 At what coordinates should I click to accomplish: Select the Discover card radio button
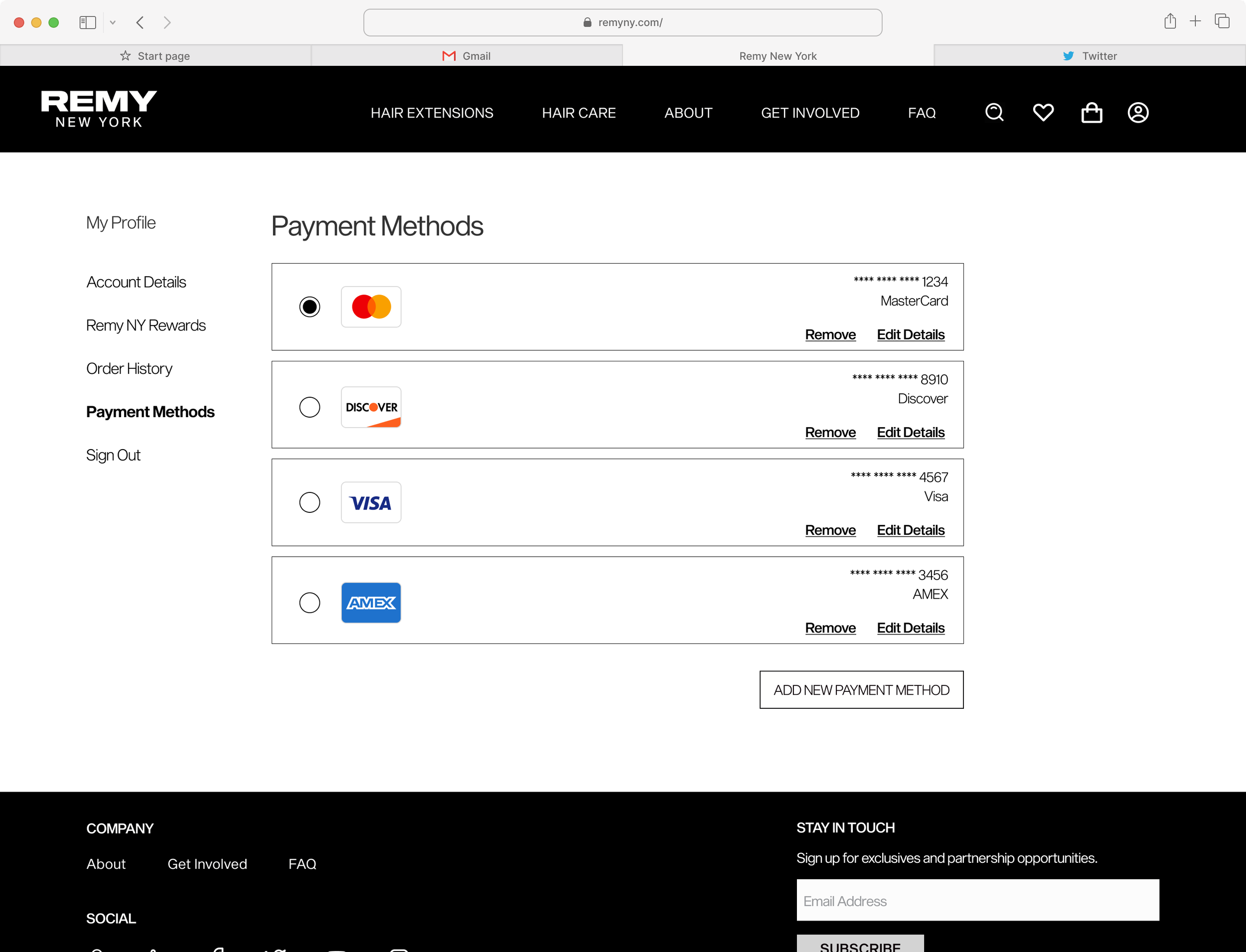[310, 407]
